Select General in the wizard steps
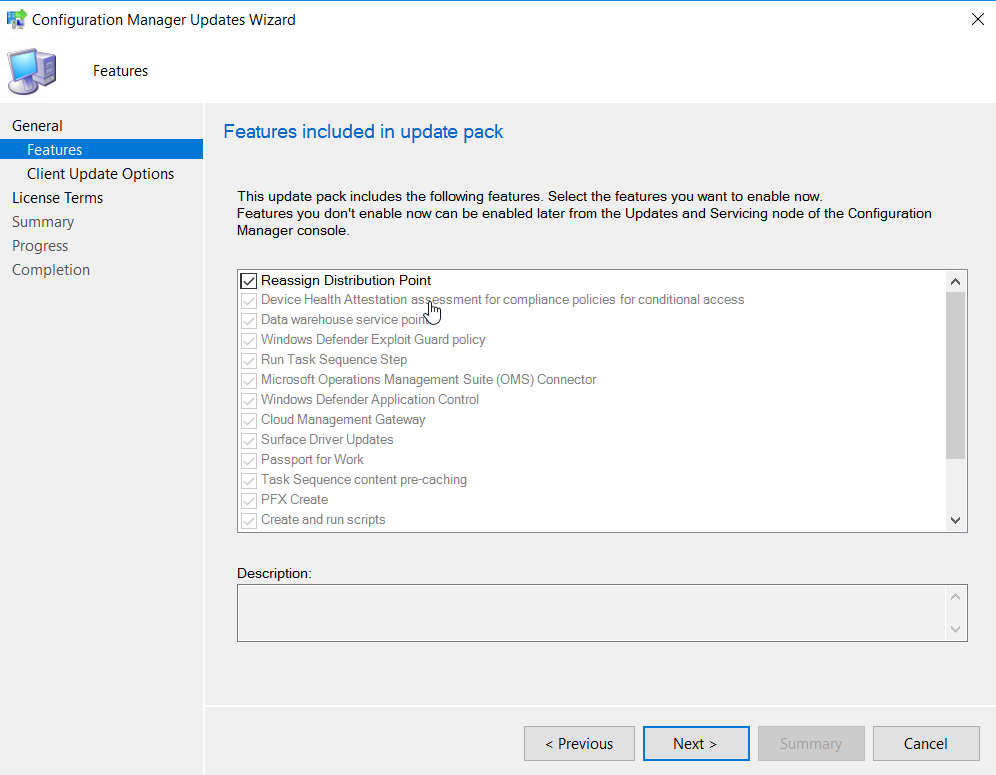 pyautogui.click(x=37, y=126)
